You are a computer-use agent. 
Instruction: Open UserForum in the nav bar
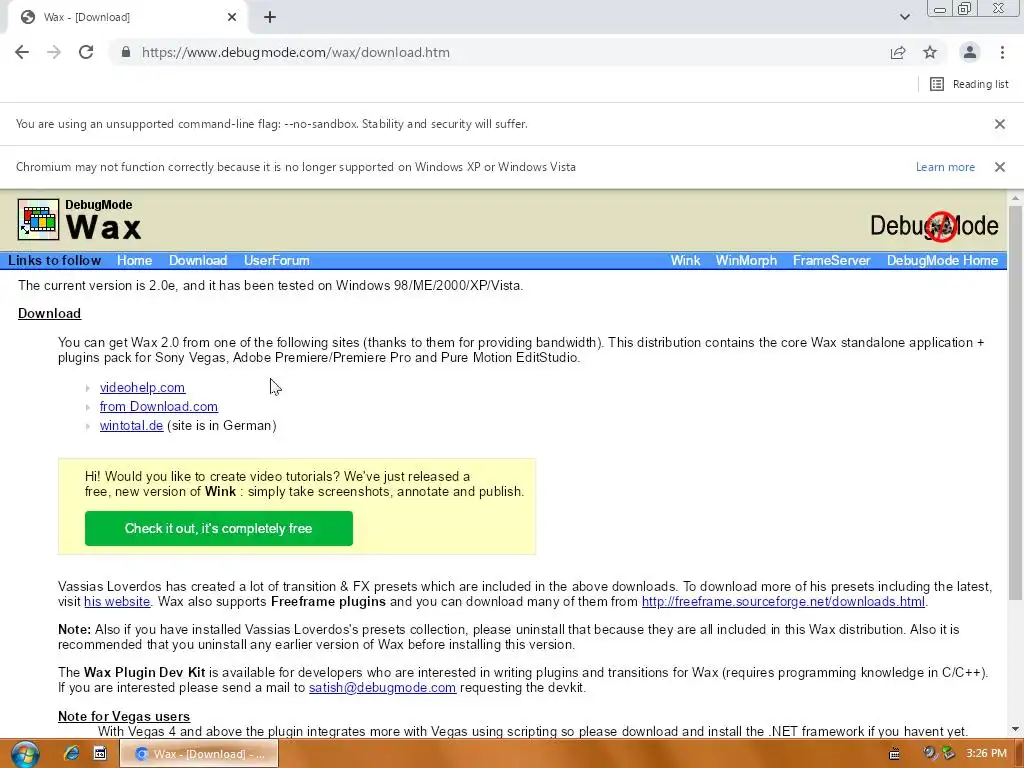pos(277,261)
